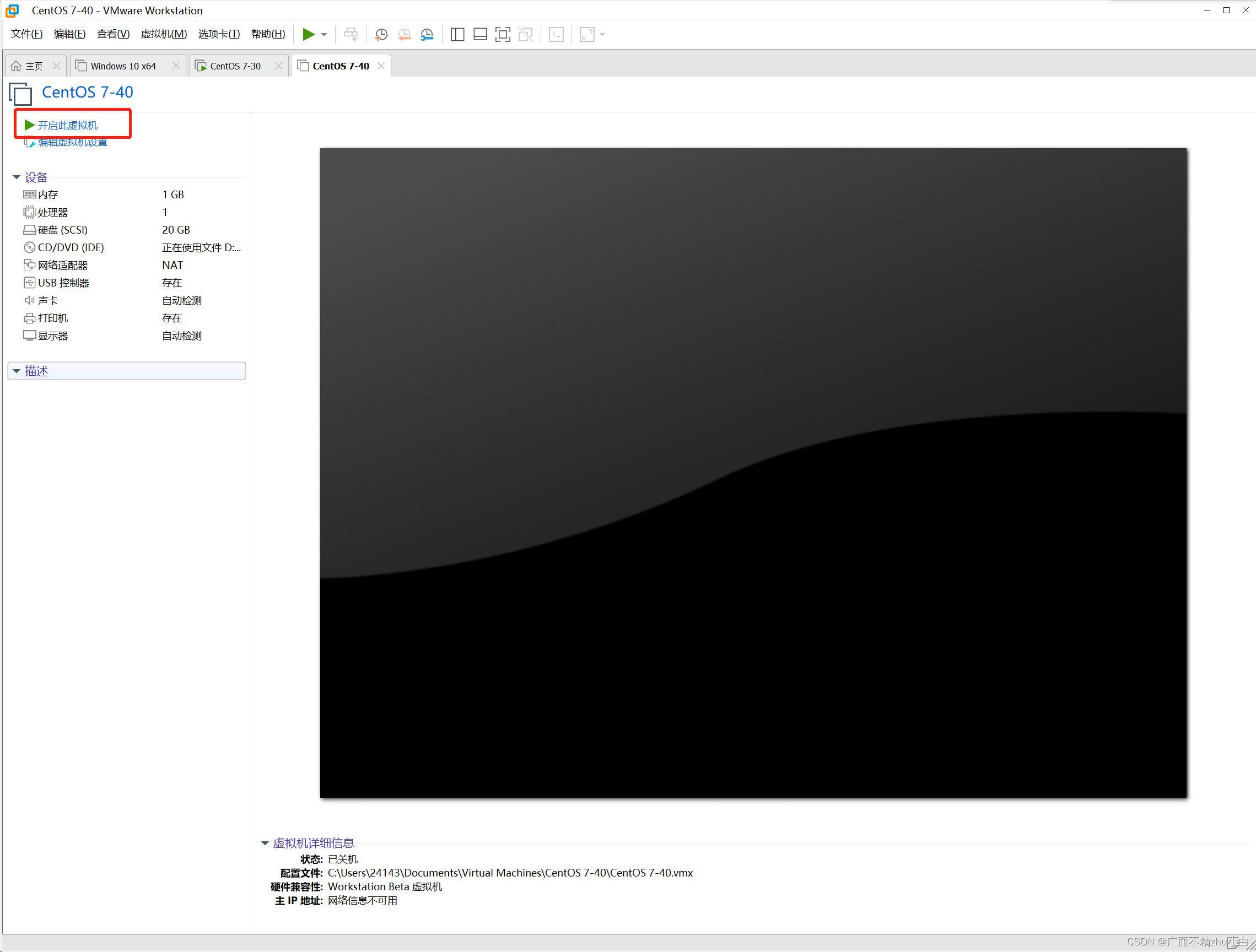Screen dimensions: 1256x952
Task: Open the 编辑(E) menu
Action: coord(70,34)
